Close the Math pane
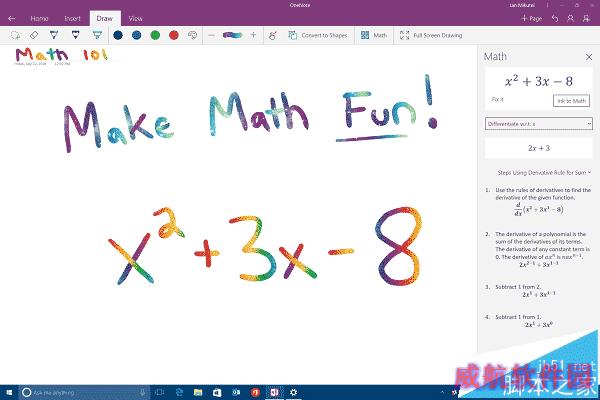Screen dimensions: 600x400 tap(587, 56)
